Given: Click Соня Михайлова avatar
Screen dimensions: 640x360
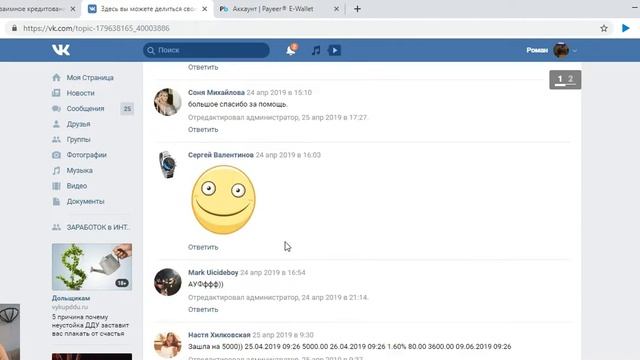Looking at the screenshot, I should click(x=168, y=102).
